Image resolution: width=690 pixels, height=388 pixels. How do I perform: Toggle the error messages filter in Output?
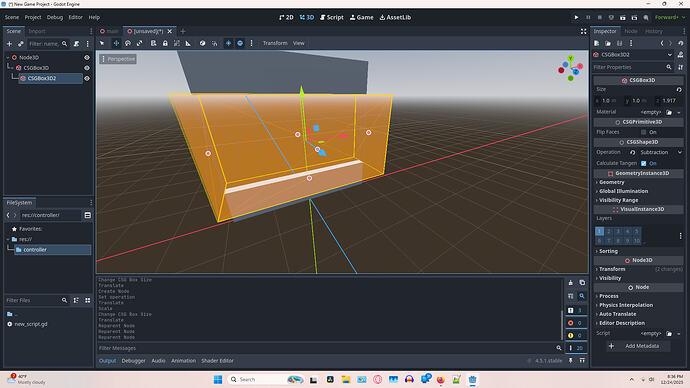tap(576, 323)
